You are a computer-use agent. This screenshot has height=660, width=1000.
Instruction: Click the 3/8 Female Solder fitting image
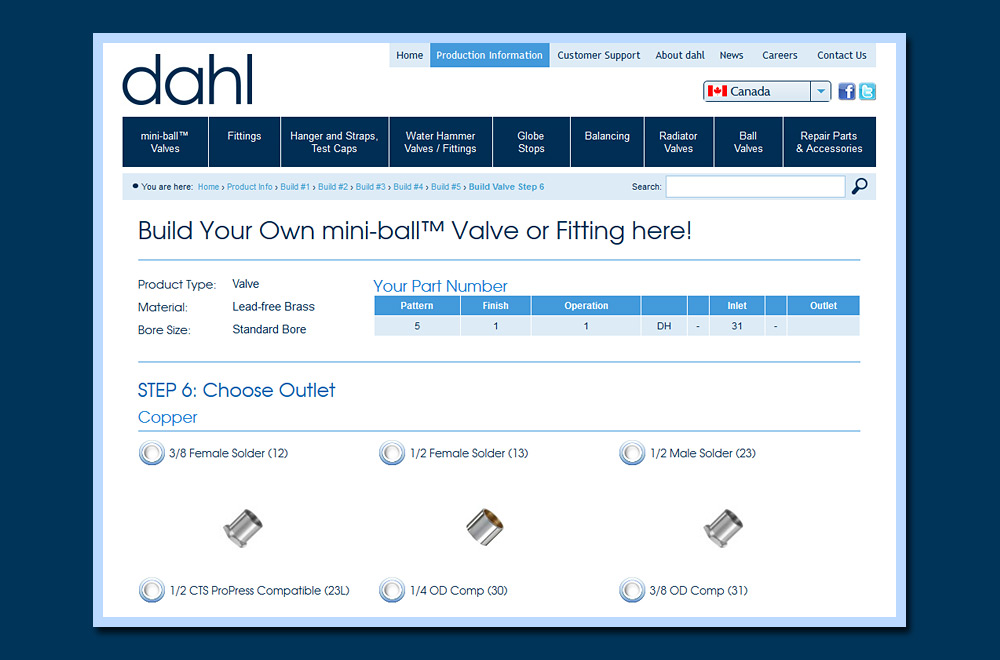(x=243, y=528)
